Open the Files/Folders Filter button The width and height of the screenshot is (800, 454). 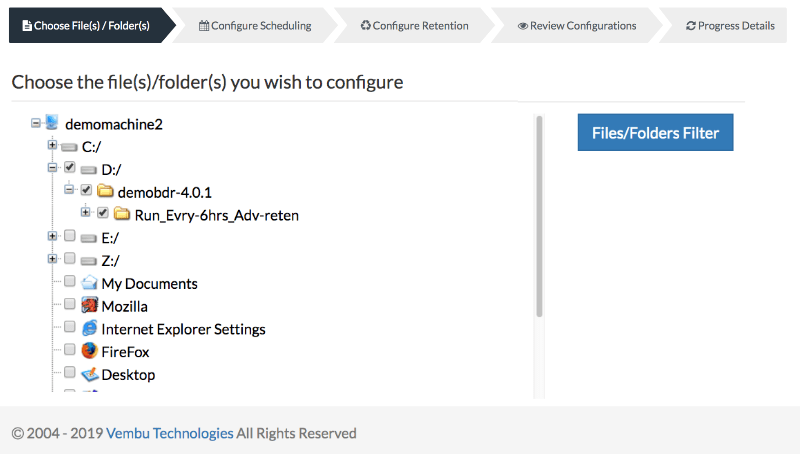[x=655, y=132]
